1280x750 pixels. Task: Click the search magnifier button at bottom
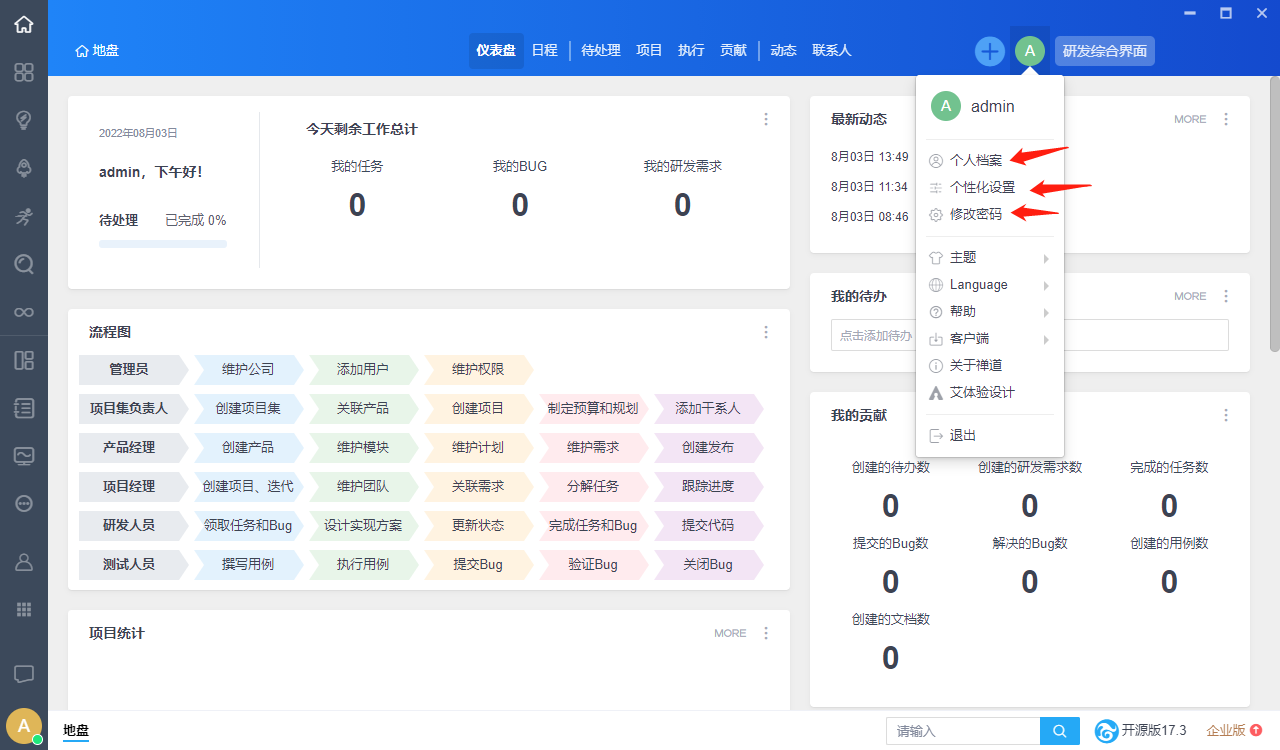click(1060, 731)
